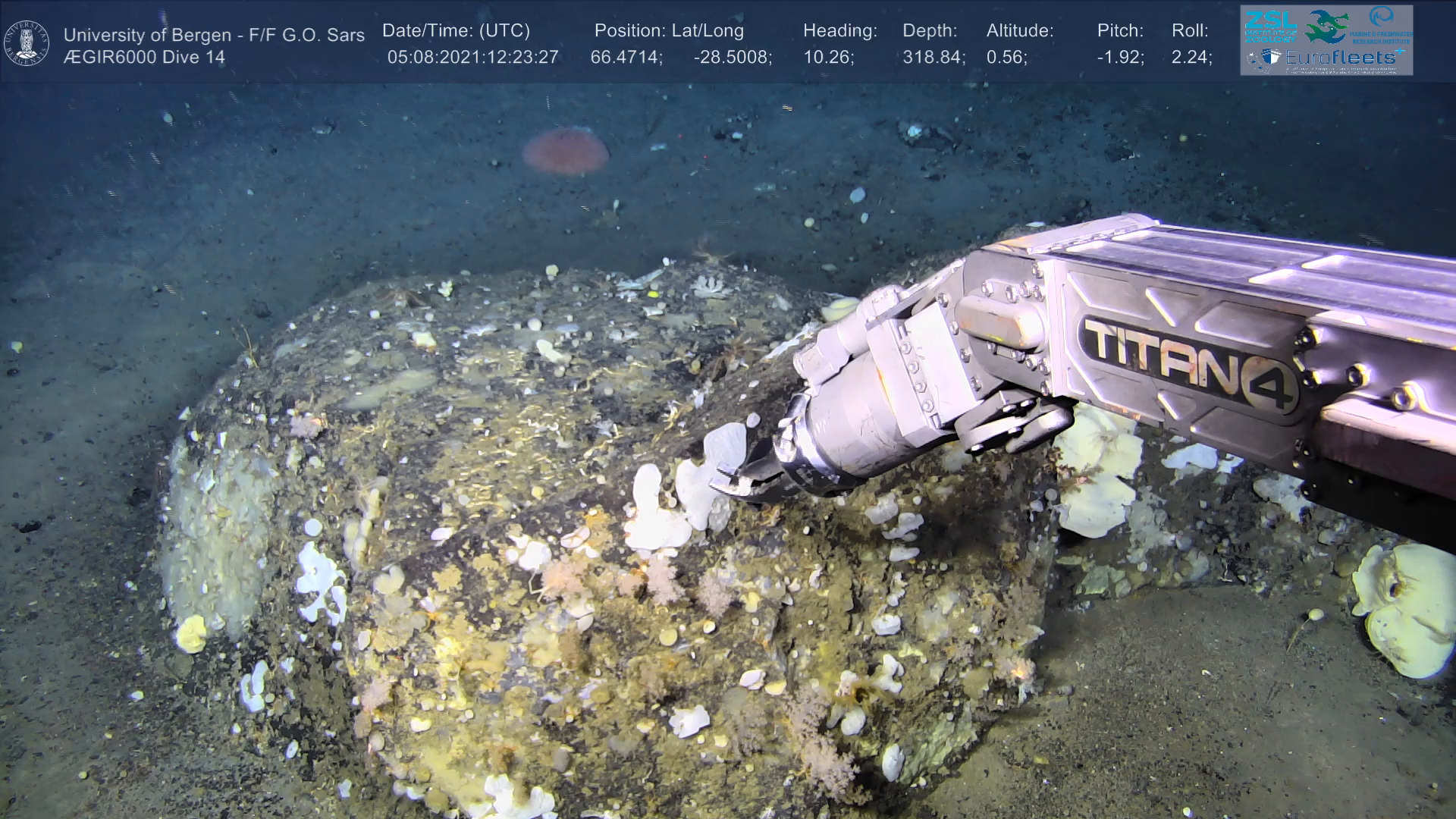Click the Pitch value -1.92

click(x=1120, y=58)
